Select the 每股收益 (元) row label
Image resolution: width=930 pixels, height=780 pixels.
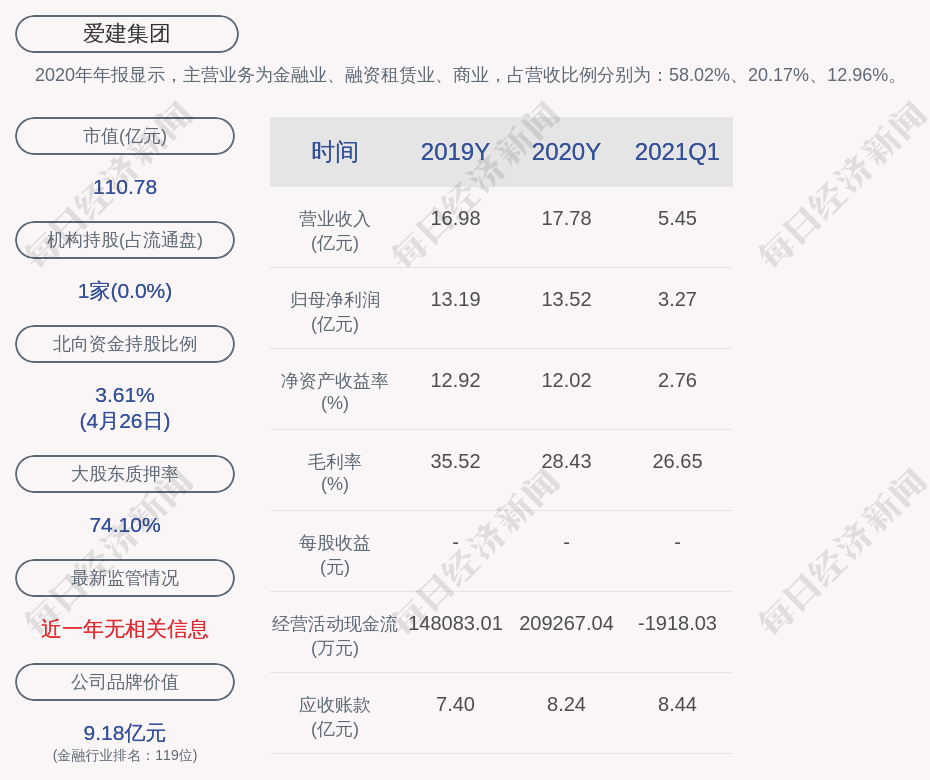pos(335,555)
